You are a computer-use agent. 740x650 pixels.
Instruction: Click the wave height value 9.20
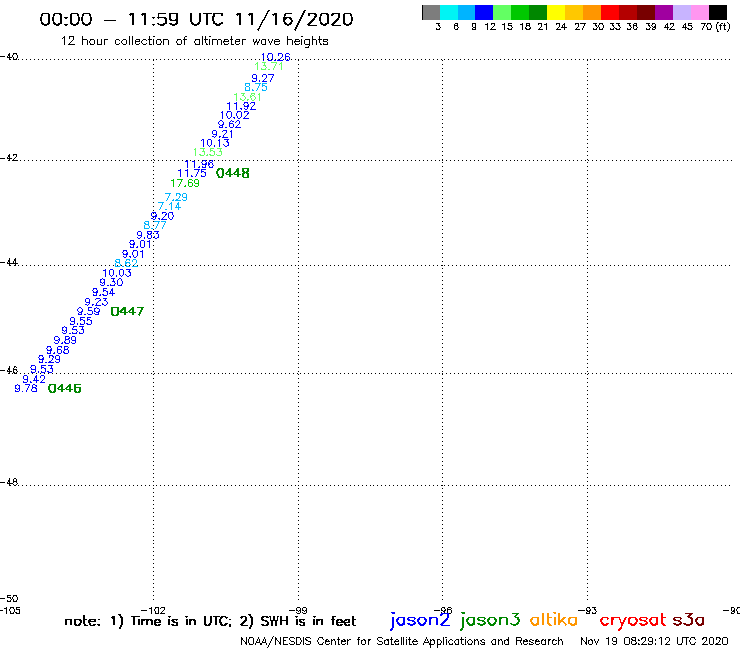162,216
